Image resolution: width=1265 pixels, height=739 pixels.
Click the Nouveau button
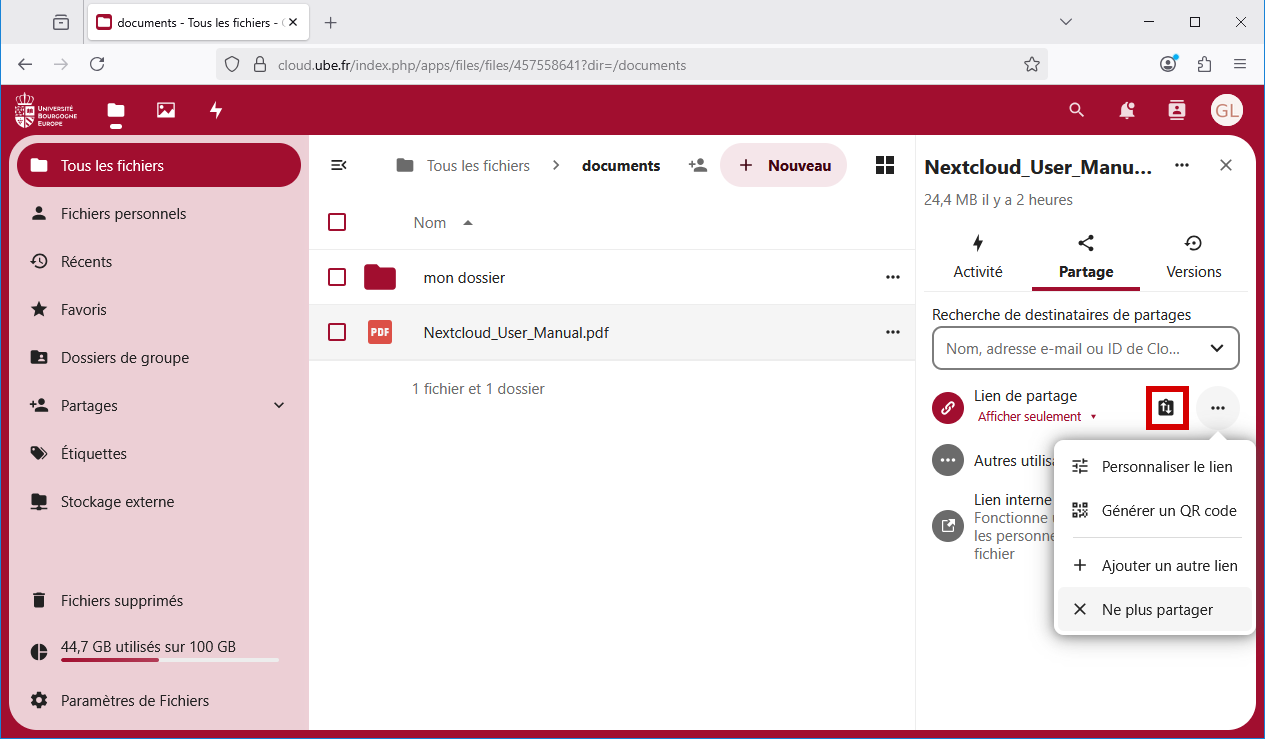(784, 166)
